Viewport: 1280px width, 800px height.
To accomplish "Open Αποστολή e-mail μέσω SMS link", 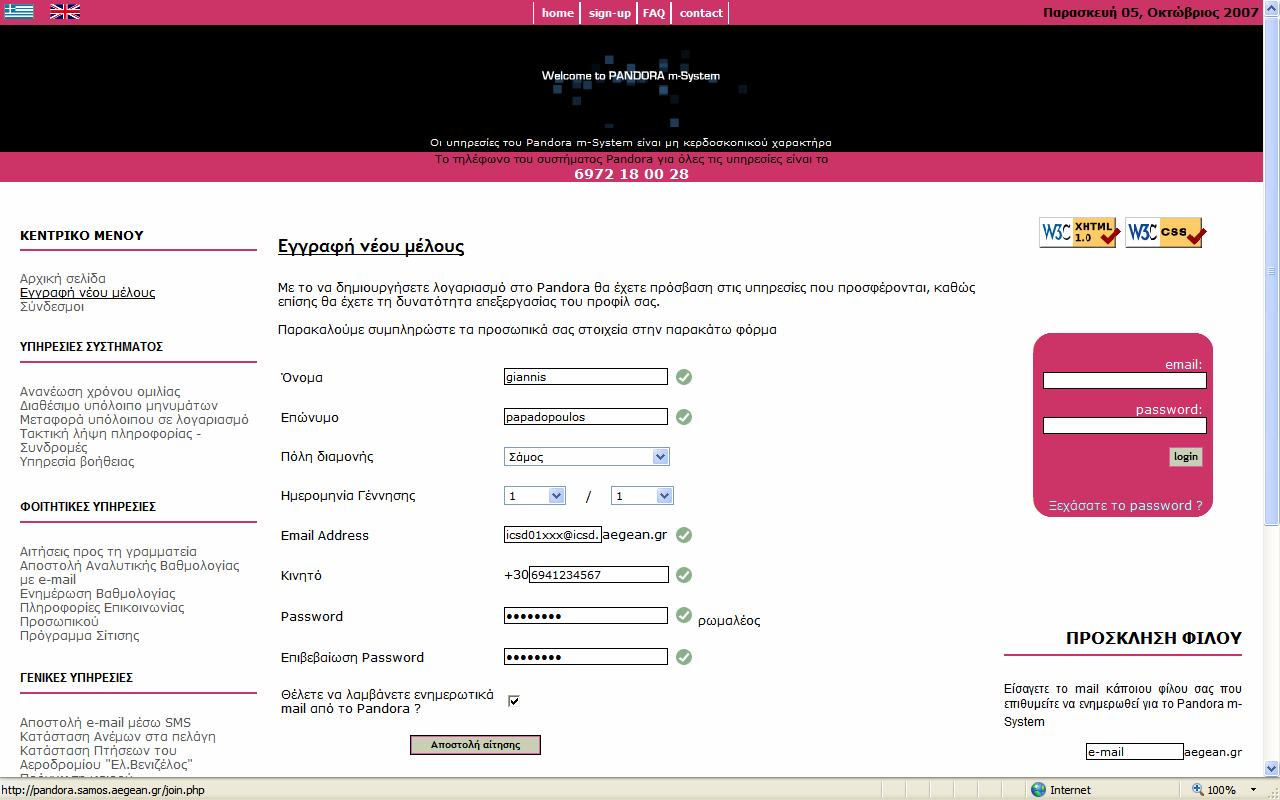I will [x=105, y=722].
